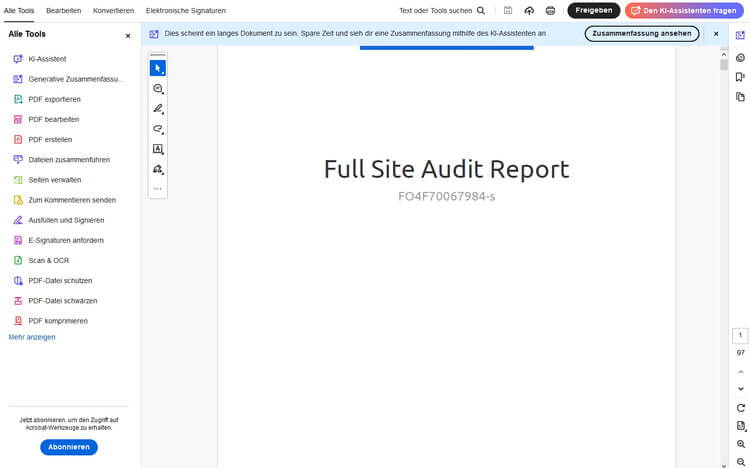Switch to Elektronische Signaturen tab
Image resolution: width=750 pixels, height=468 pixels.
click(186, 11)
